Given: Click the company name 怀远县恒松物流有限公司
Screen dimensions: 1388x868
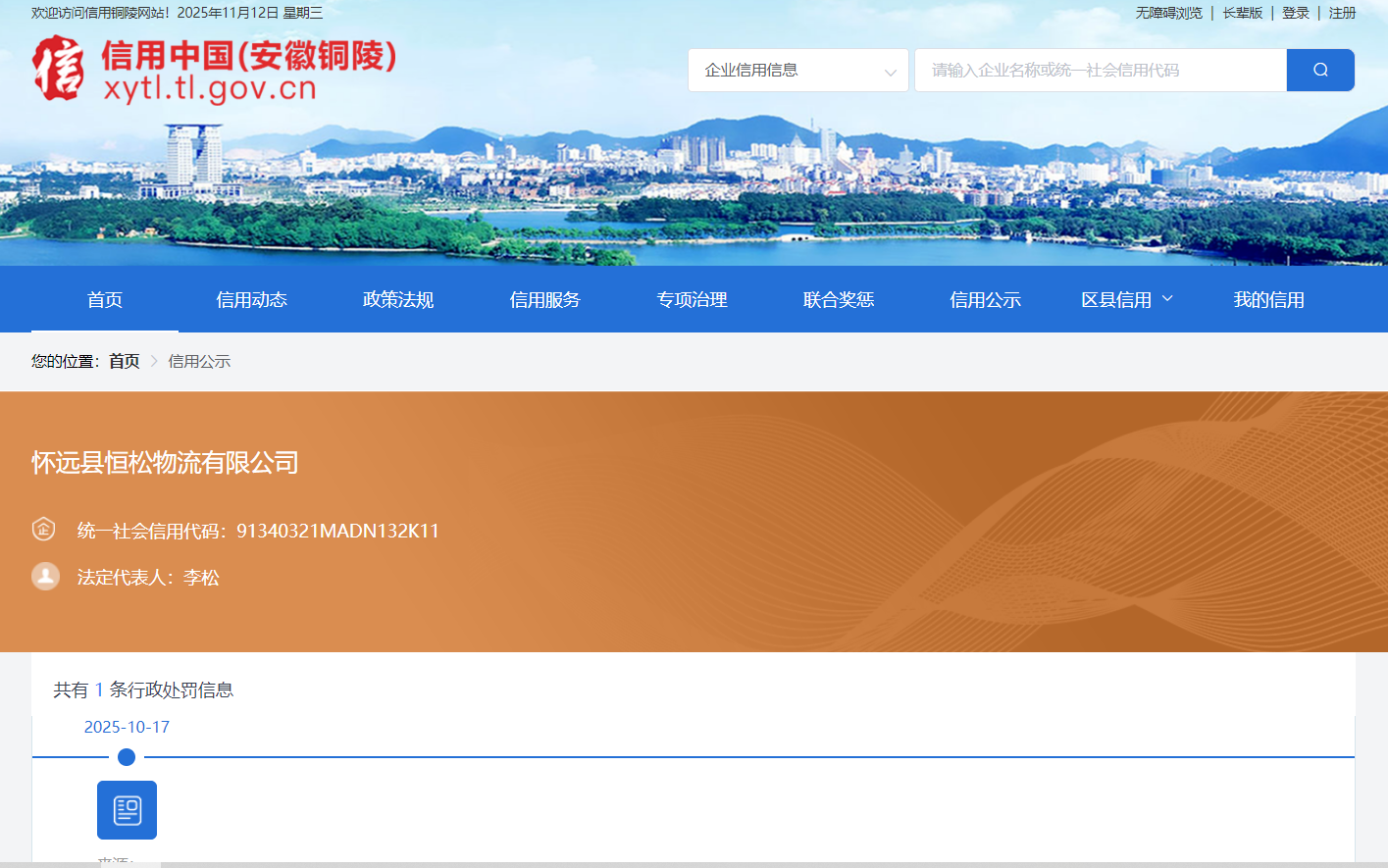Looking at the screenshot, I should pyautogui.click(x=165, y=463).
